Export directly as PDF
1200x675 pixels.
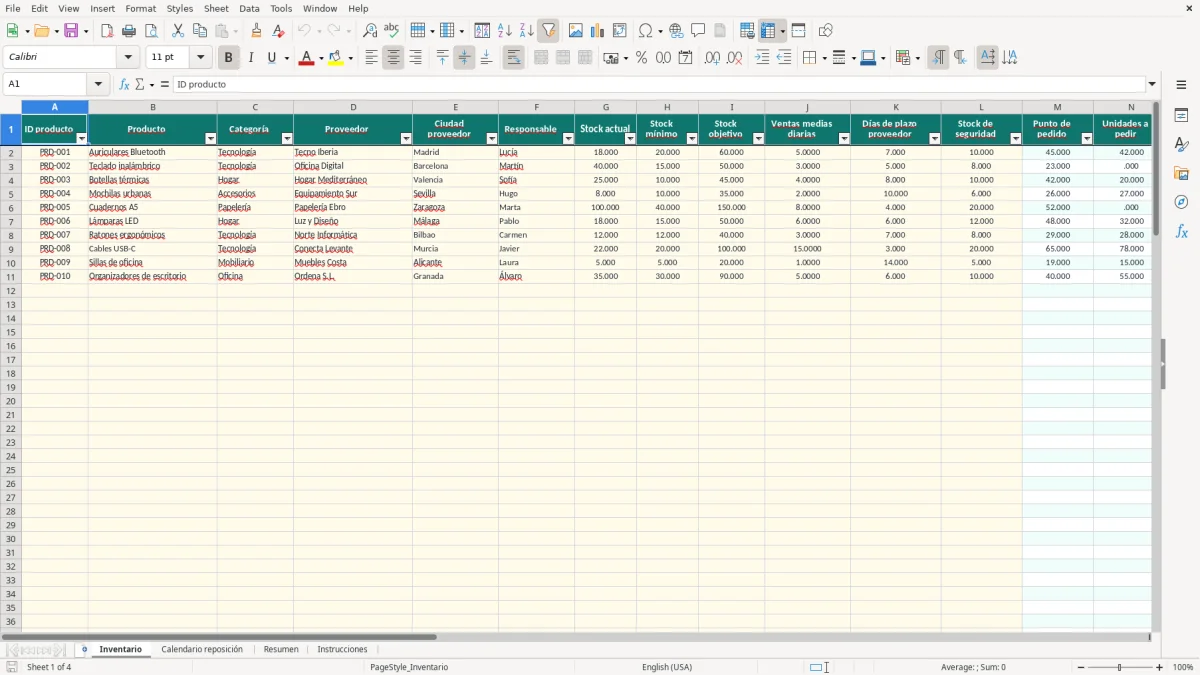[107, 31]
